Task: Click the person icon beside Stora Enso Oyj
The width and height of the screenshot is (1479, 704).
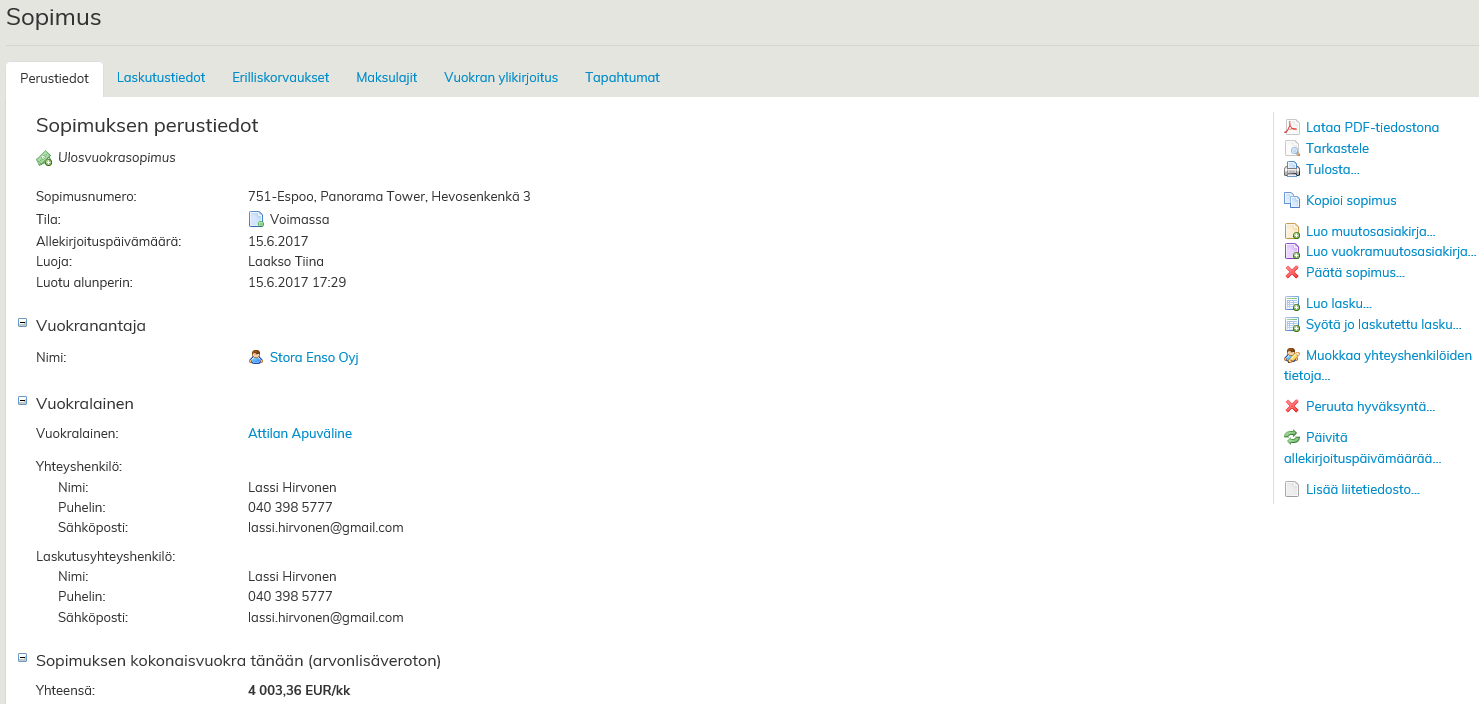Action: 256,357
